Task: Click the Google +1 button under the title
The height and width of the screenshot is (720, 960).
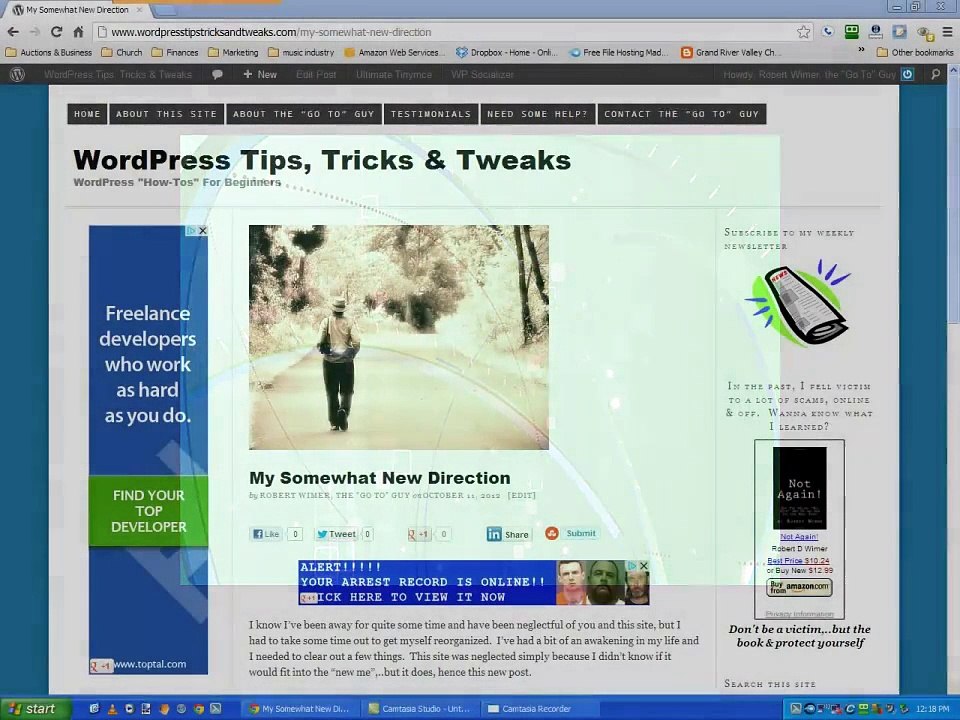Action: click(418, 534)
